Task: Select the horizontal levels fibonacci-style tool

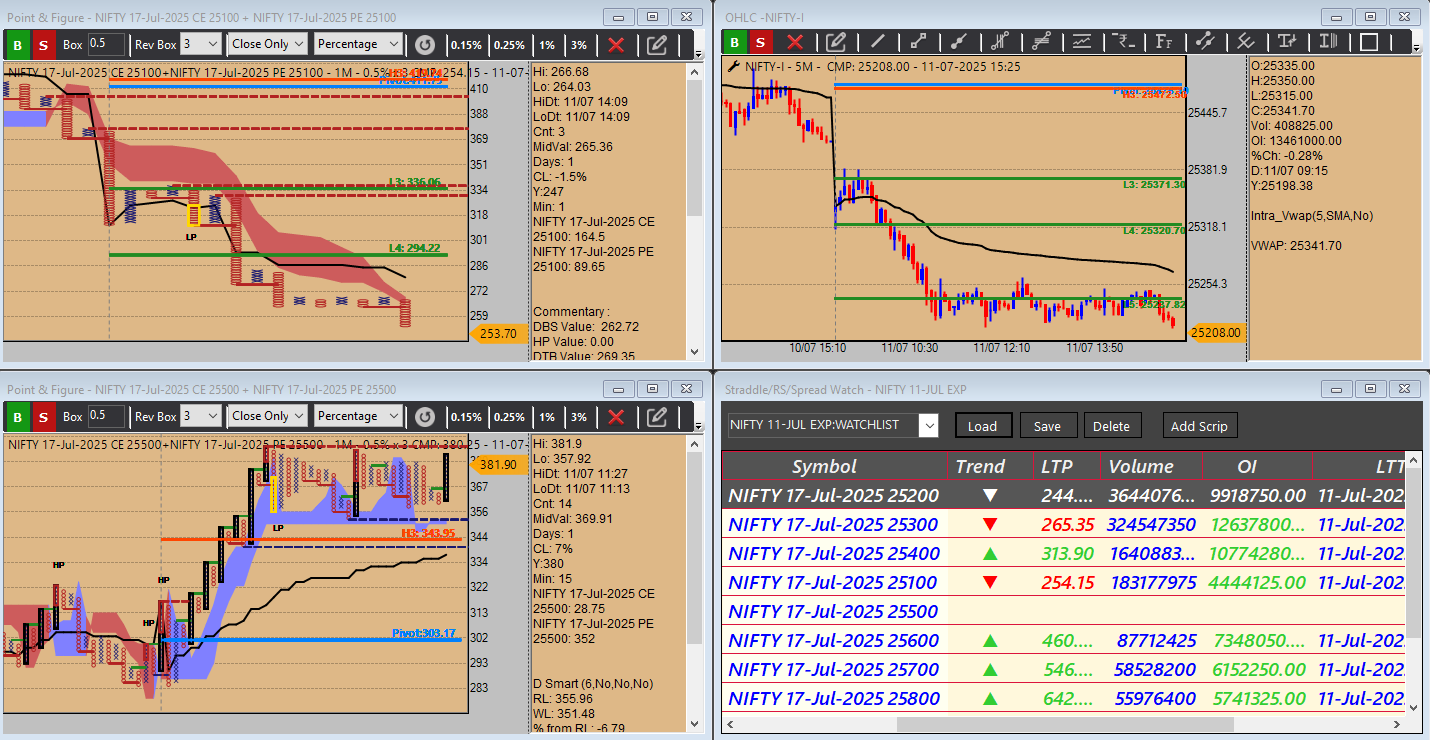Action: pyautogui.click(x=1041, y=42)
